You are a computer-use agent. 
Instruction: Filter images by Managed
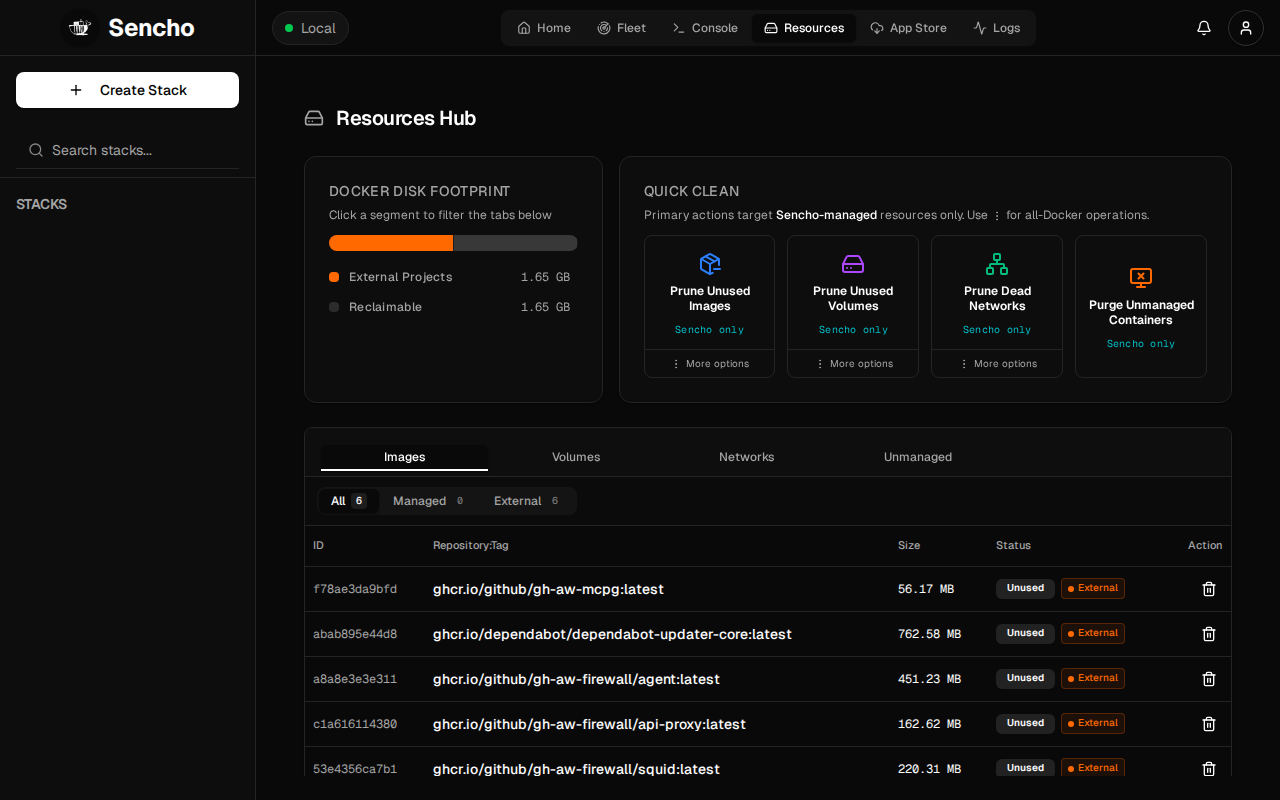pos(429,501)
